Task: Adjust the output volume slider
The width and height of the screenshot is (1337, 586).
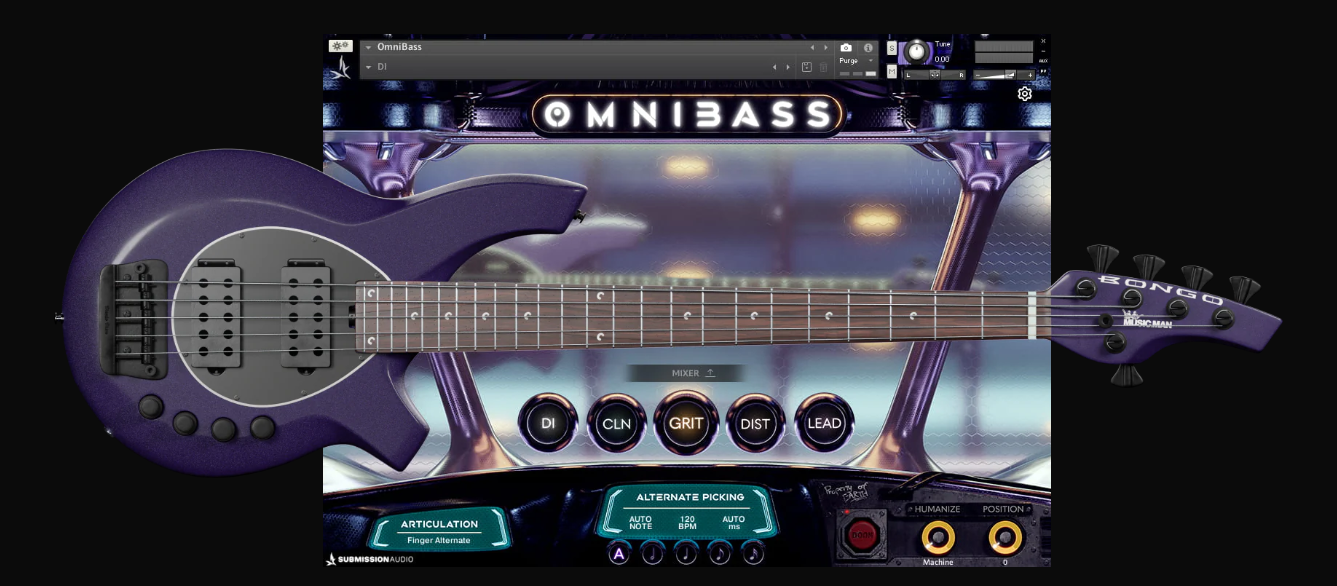Action: click(x=1005, y=75)
